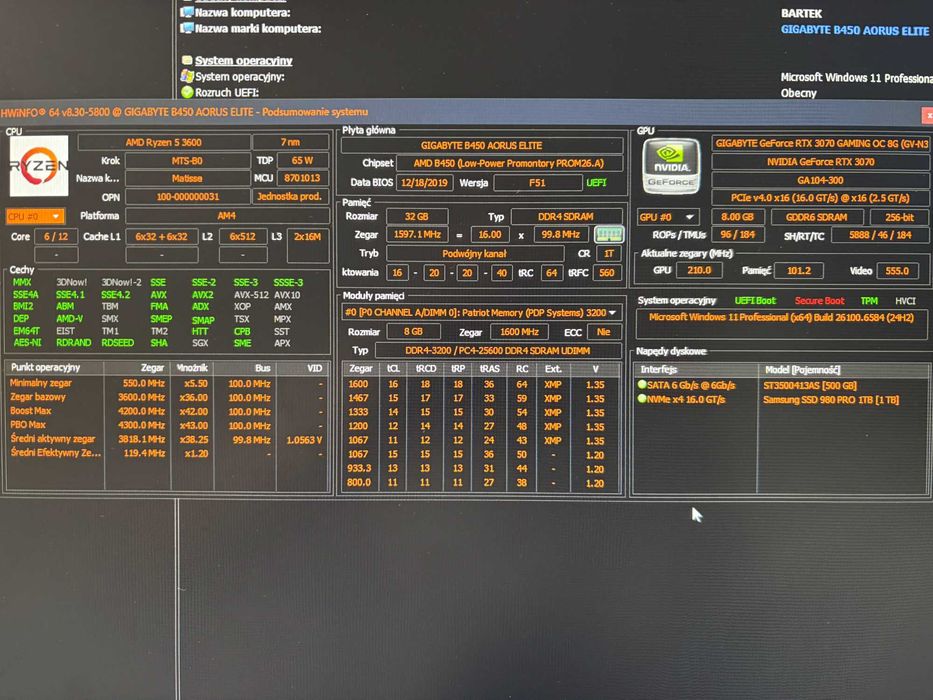
Task: Select the ST3500413AS [500 GB] drive entry
Action: tap(810, 385)
